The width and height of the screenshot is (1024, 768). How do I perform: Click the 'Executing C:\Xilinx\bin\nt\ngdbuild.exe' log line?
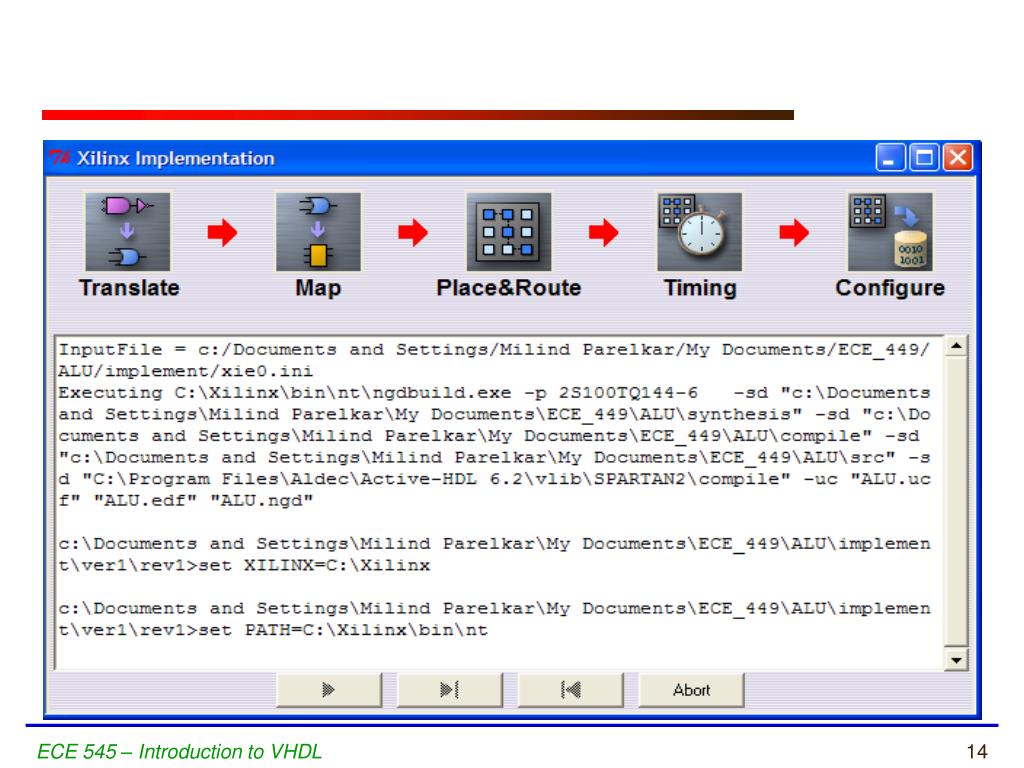(494, 393)
